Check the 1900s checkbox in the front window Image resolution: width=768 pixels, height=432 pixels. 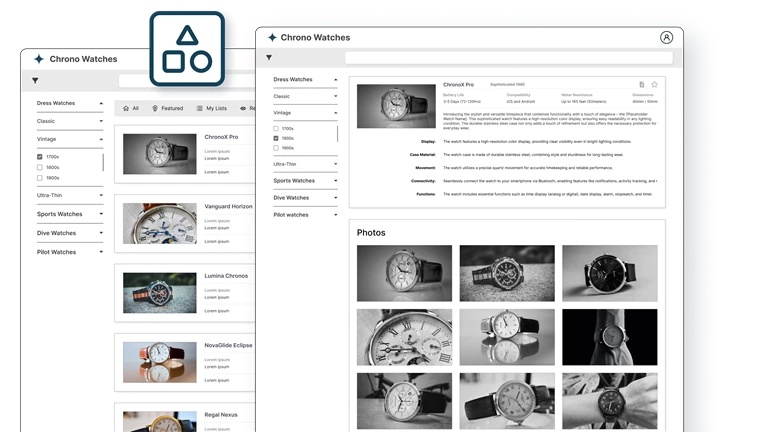276,148
